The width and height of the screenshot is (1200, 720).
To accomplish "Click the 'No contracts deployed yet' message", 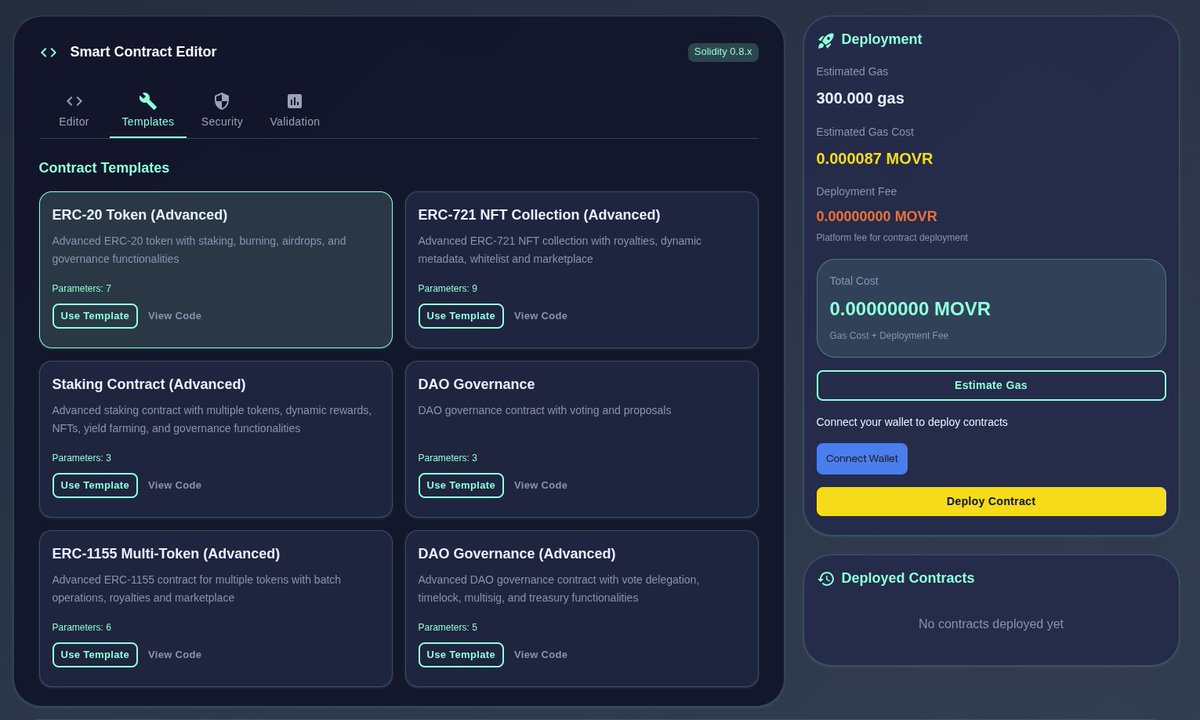I will point(991,624).
